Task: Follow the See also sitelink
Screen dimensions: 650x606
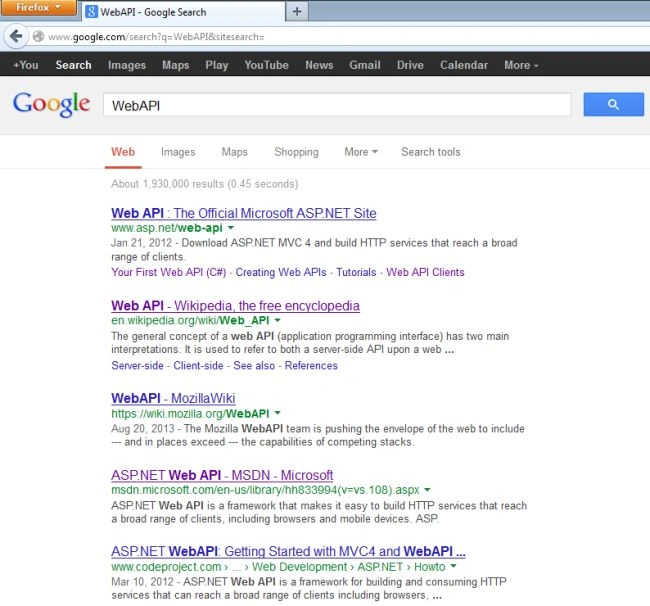Action: pos(254,366)
